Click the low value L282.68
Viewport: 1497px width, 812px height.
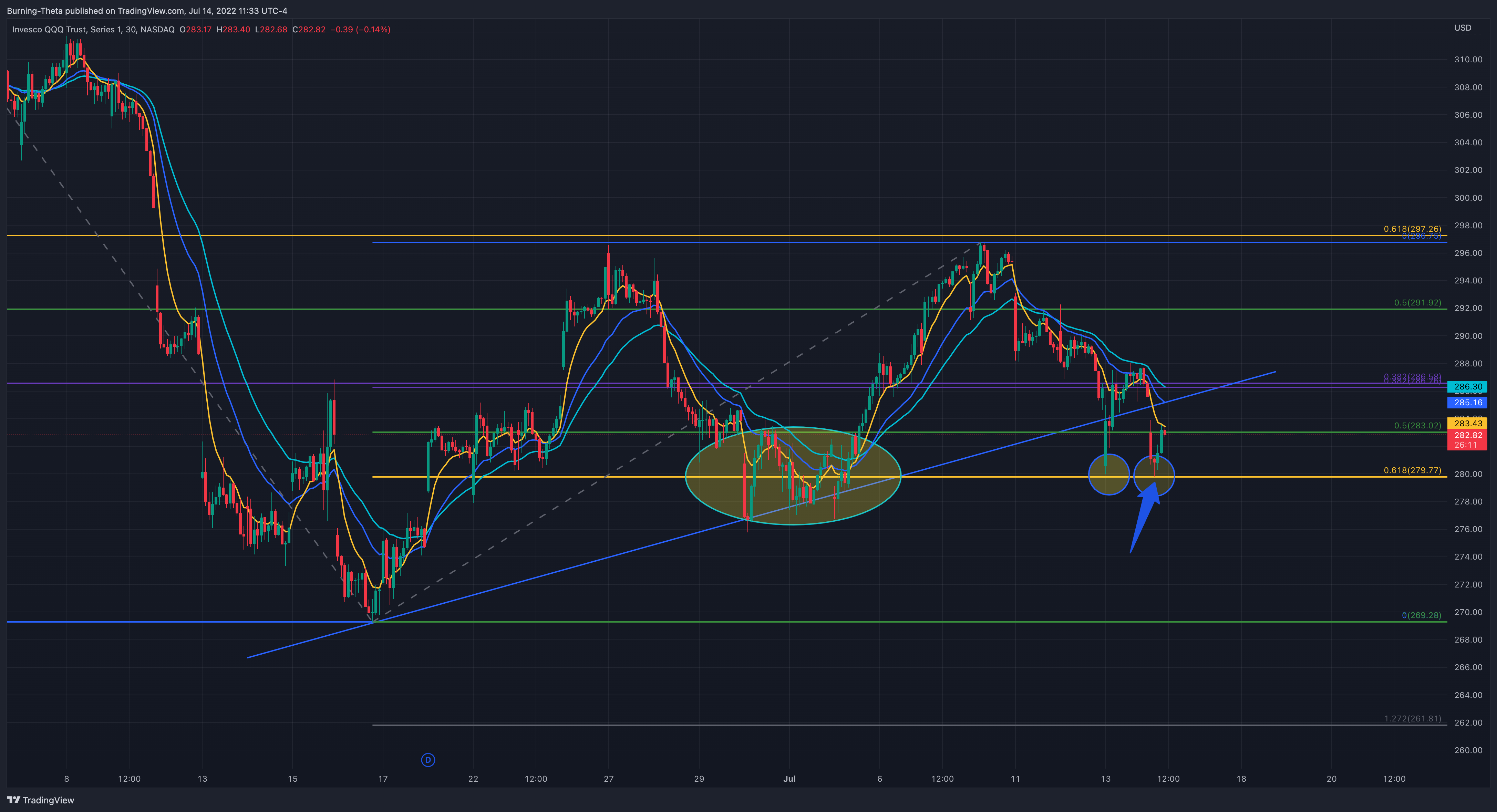pyautogui.click(x=271, y=30)
